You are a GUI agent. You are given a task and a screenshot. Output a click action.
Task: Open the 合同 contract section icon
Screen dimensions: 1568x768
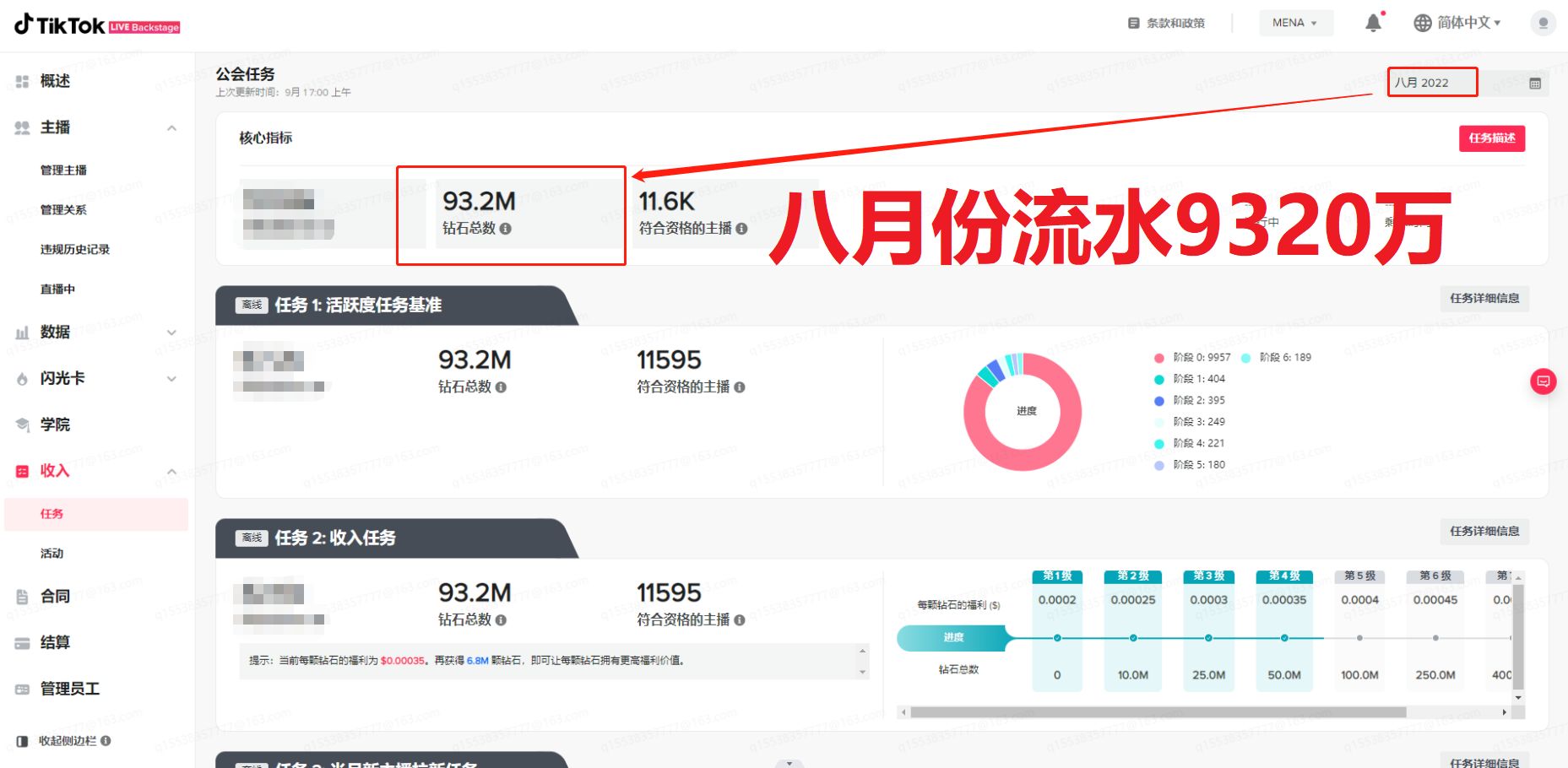(x=24, y=596)
